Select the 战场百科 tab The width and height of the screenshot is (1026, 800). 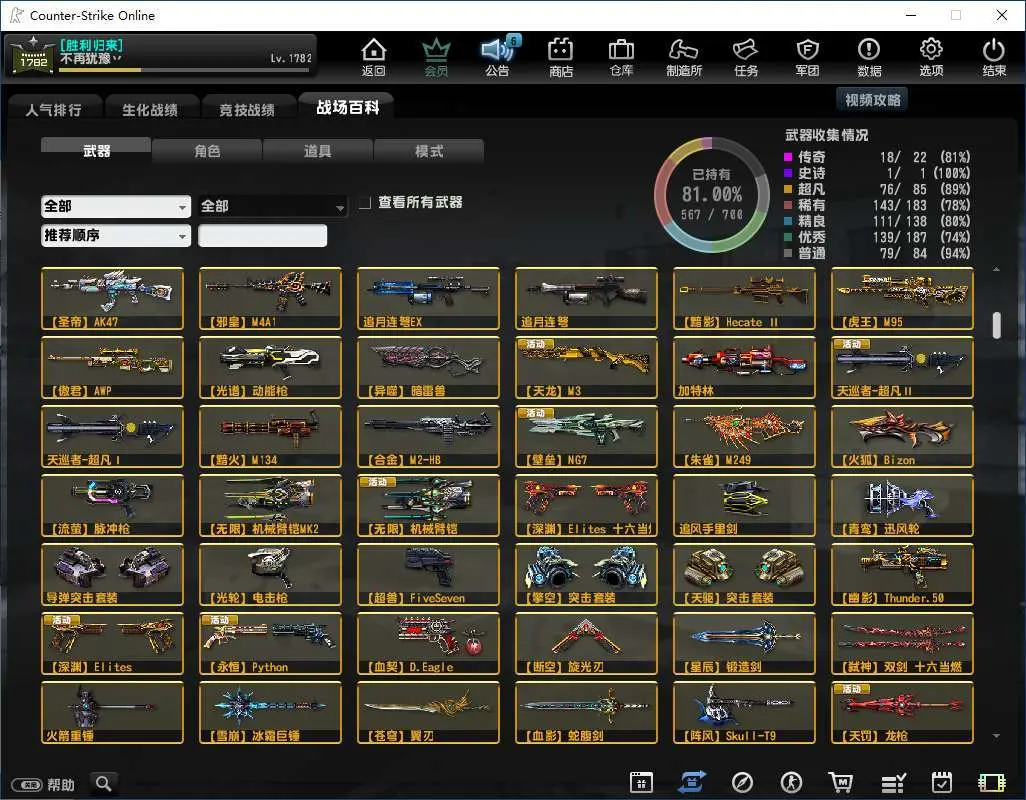pyautogui.click(x=347, y=107)
